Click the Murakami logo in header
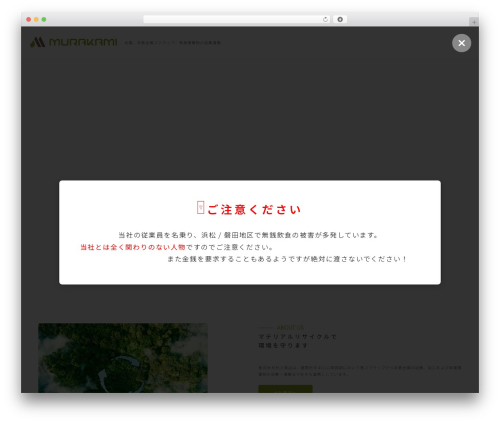 (x=74, y=42)
